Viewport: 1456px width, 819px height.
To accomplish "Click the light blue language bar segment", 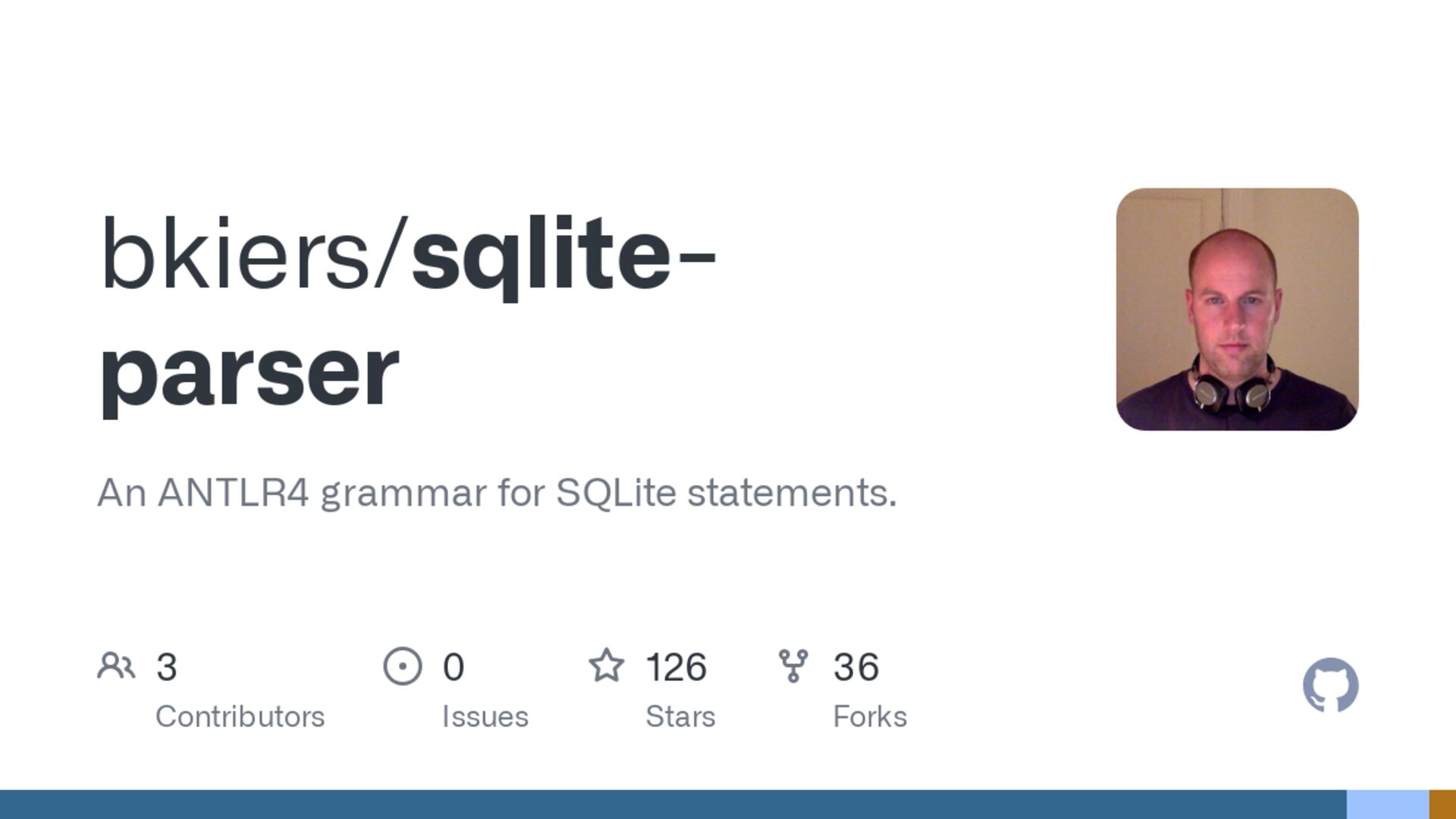I will coord(1388,804).
